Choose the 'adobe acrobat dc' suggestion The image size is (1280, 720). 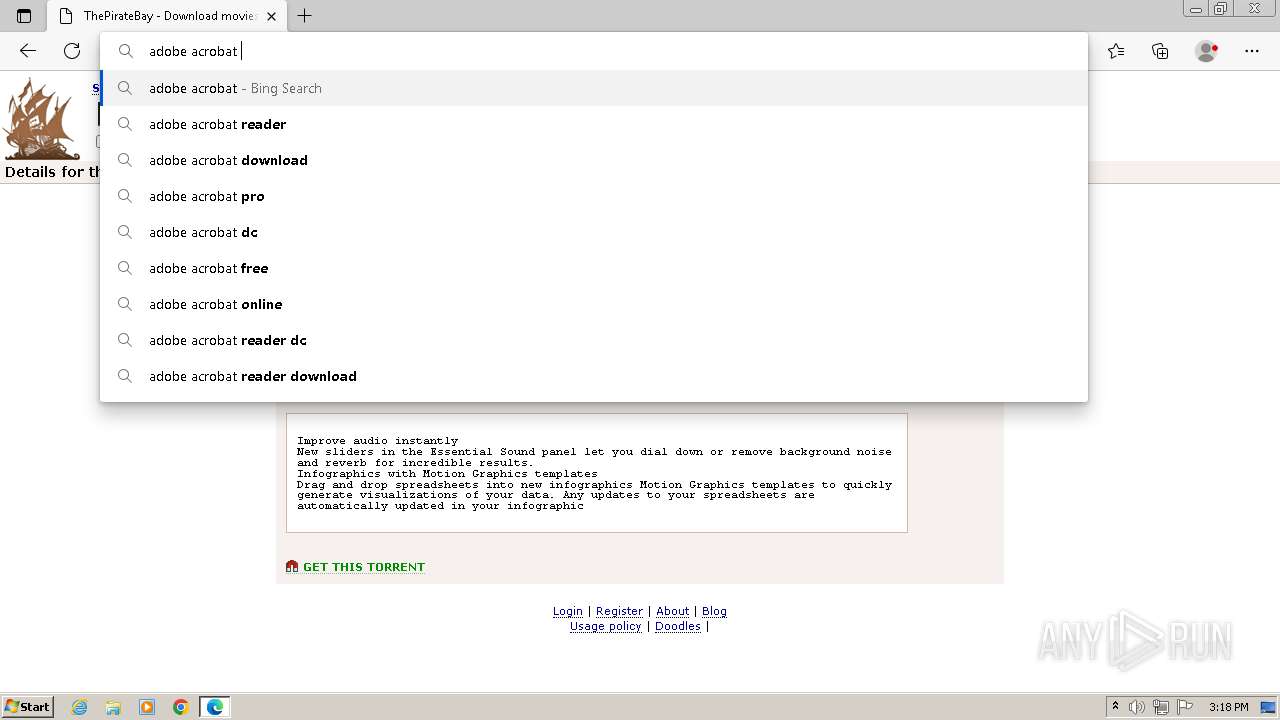[x=594, y=232]
